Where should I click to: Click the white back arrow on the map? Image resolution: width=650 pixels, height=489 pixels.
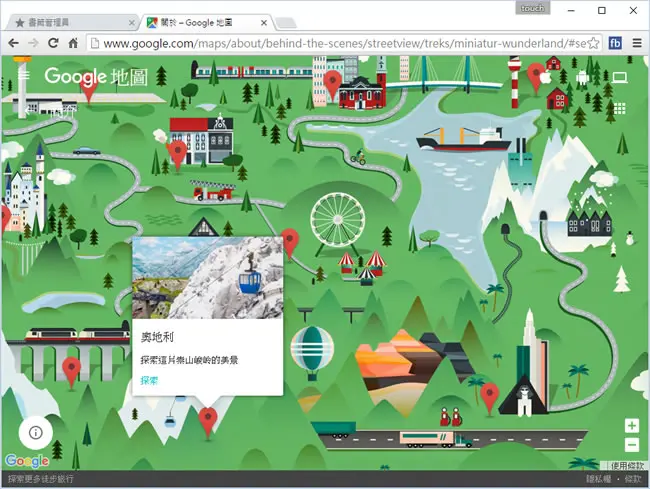coord(28,110)
